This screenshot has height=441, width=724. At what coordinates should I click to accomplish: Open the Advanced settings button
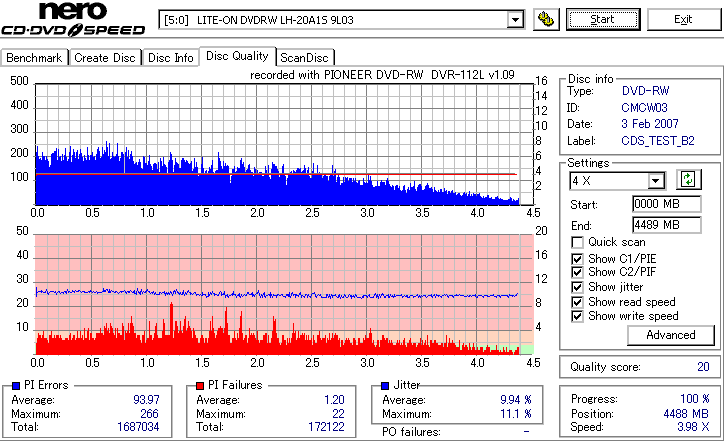click(670, 335)
